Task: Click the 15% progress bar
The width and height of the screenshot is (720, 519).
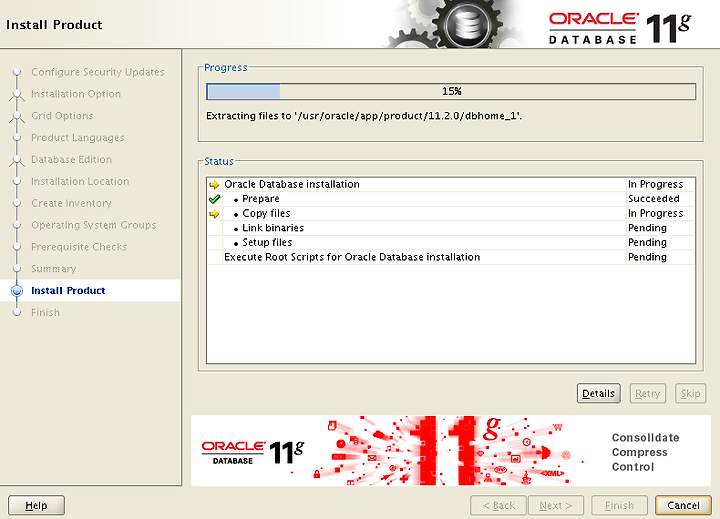Action: 451,91
